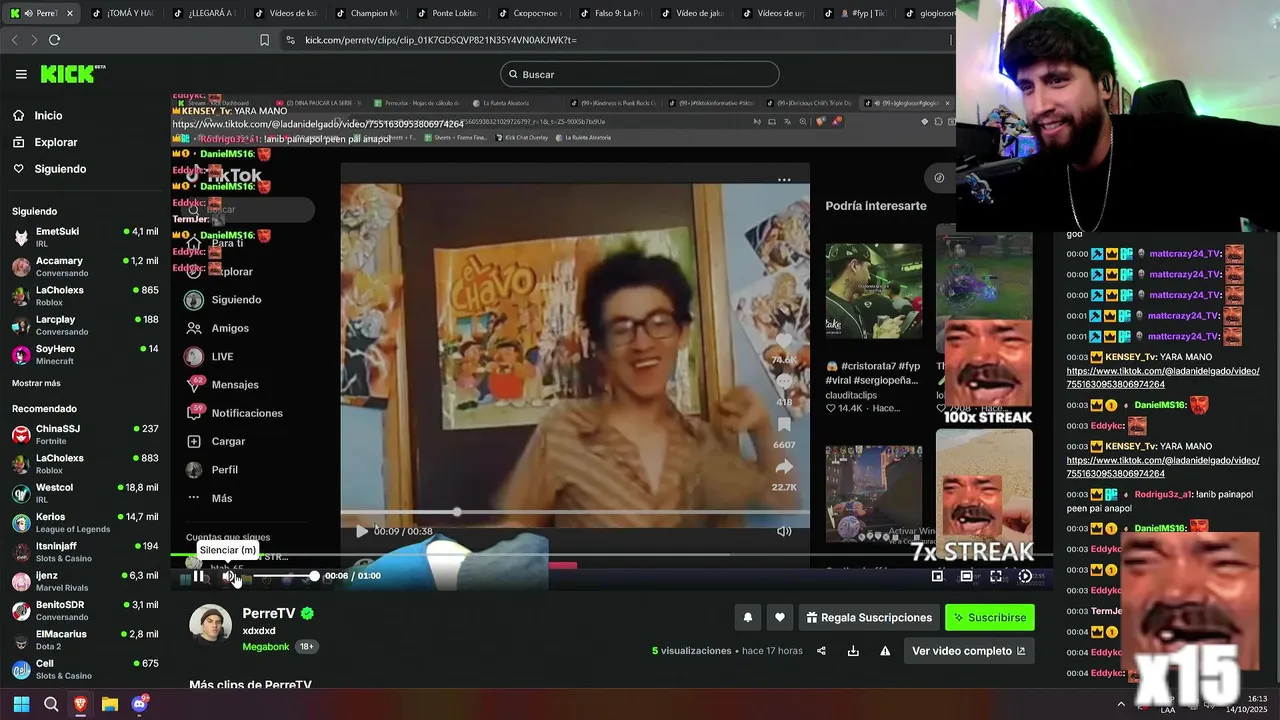Viewport: 1280px width, 720px height.
Task: Switch to the Champion M tab
Action: click(366, 13)
